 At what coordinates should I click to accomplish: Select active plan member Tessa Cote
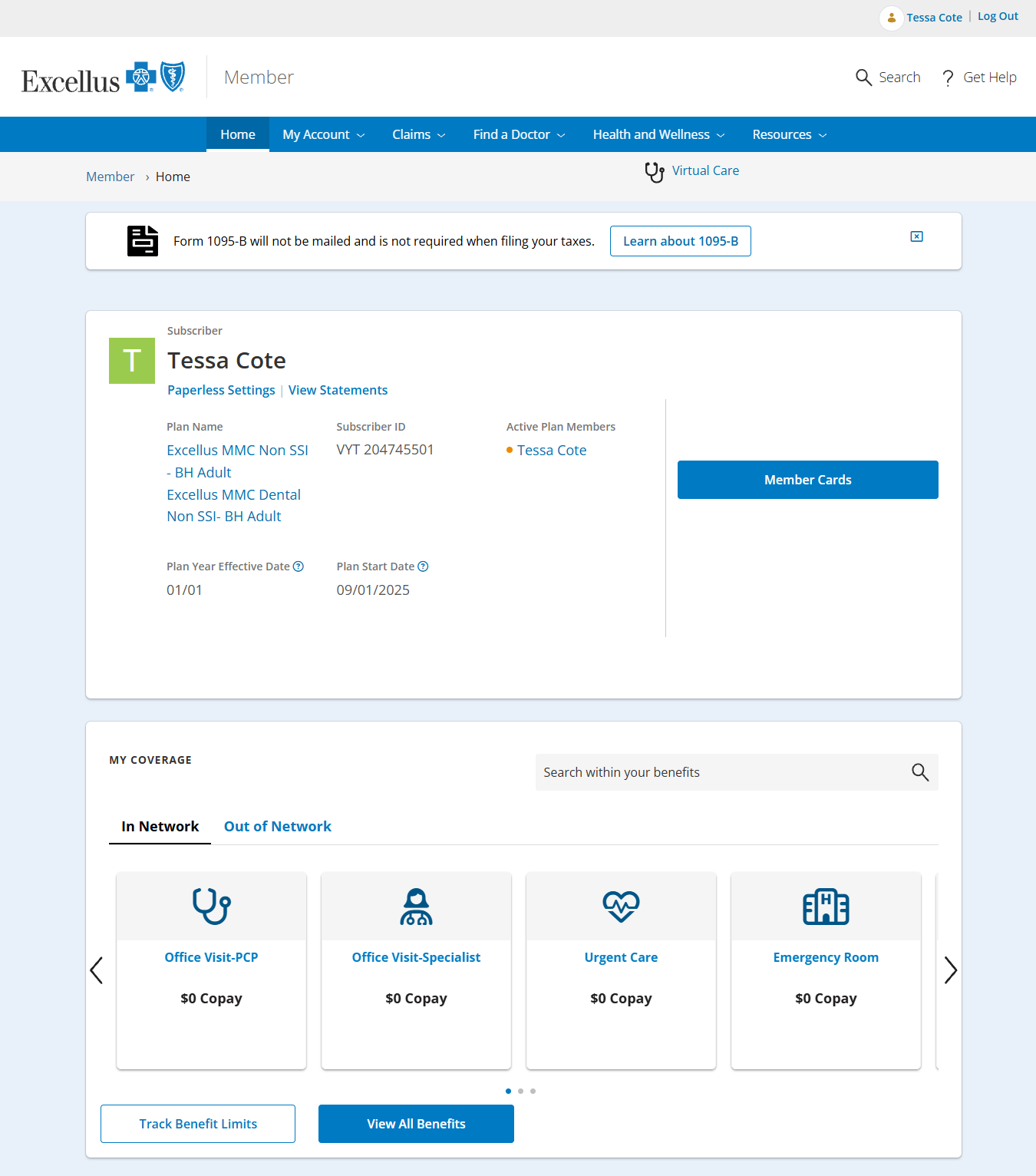tap(552, 450)
